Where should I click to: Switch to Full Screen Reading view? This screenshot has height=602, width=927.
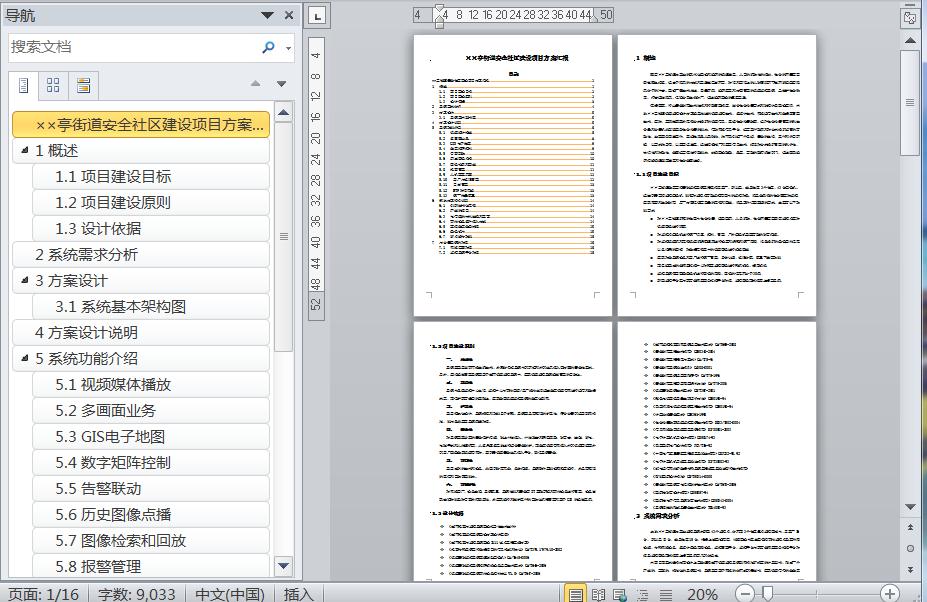tap(598, 594)
